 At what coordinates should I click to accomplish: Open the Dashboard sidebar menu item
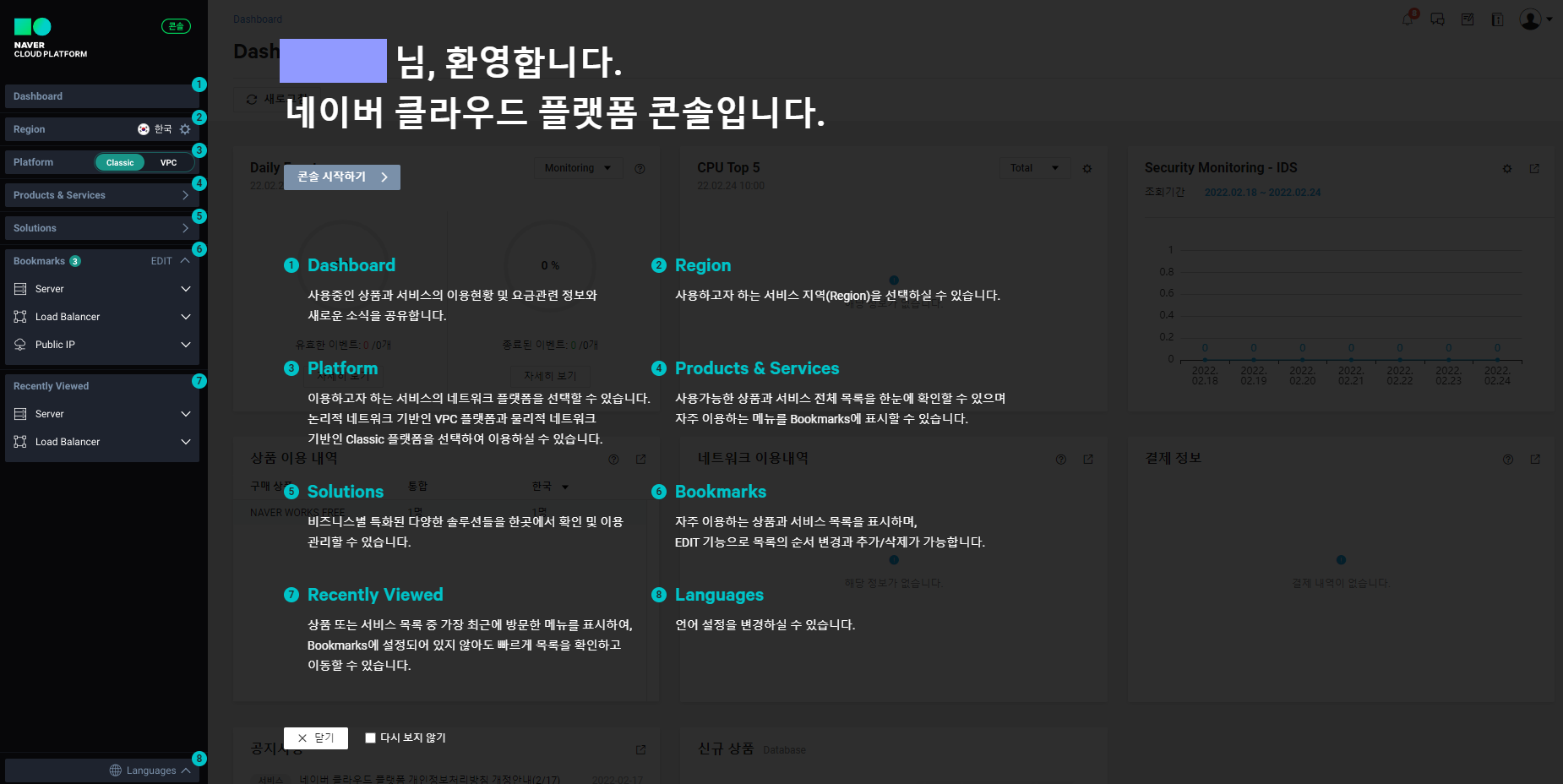[102, 96]
